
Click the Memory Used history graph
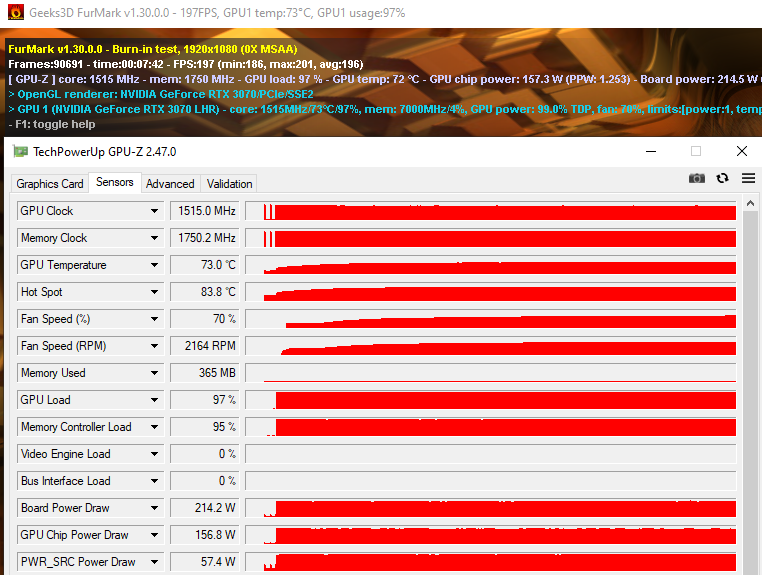(x=491, y=373)
